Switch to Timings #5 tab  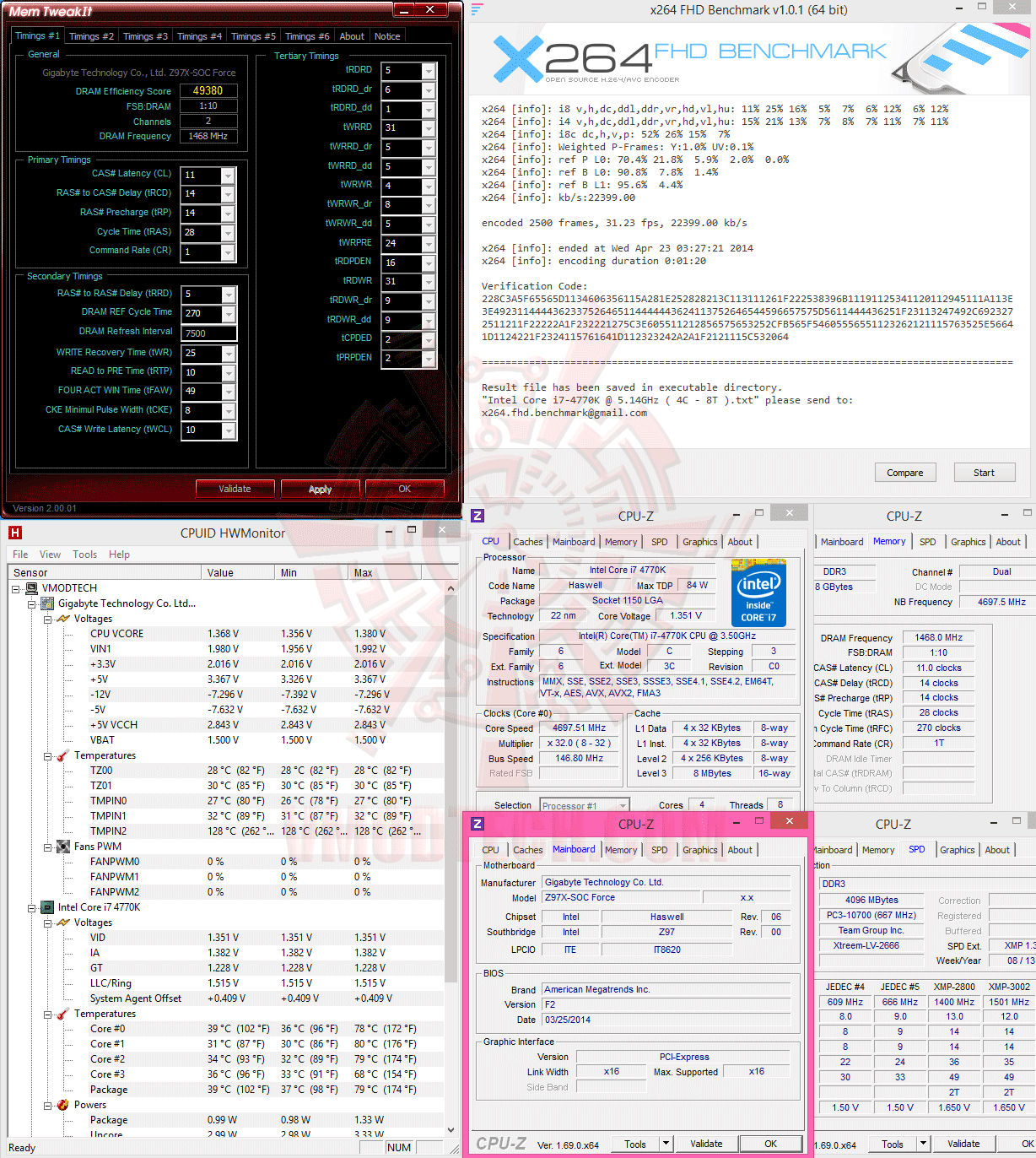point(253,36)
